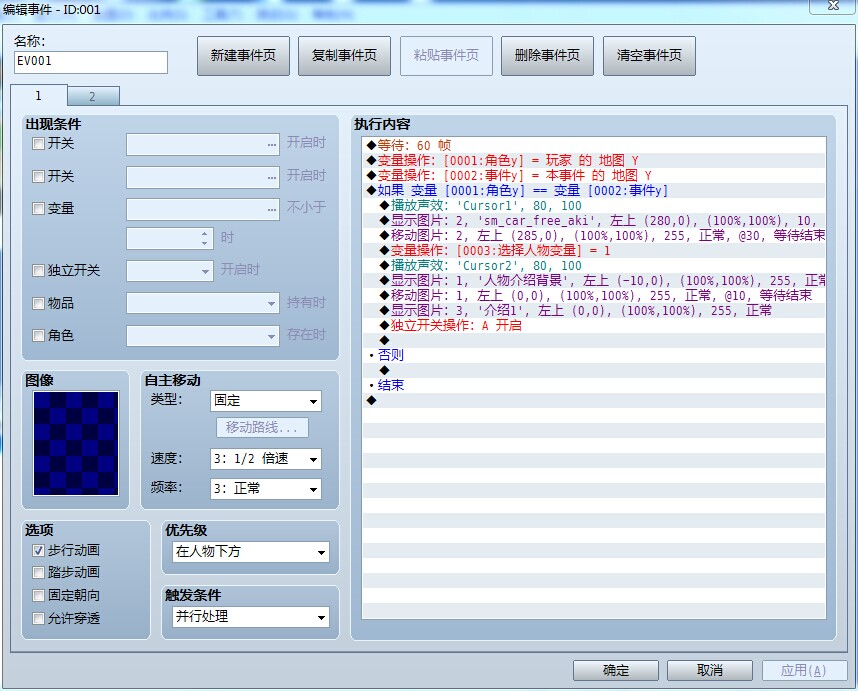Image resolution: width=858 pixels, height=691 pixels.
Task: Select the 如果 变量 conditional branch line
Action: (594, 190)
